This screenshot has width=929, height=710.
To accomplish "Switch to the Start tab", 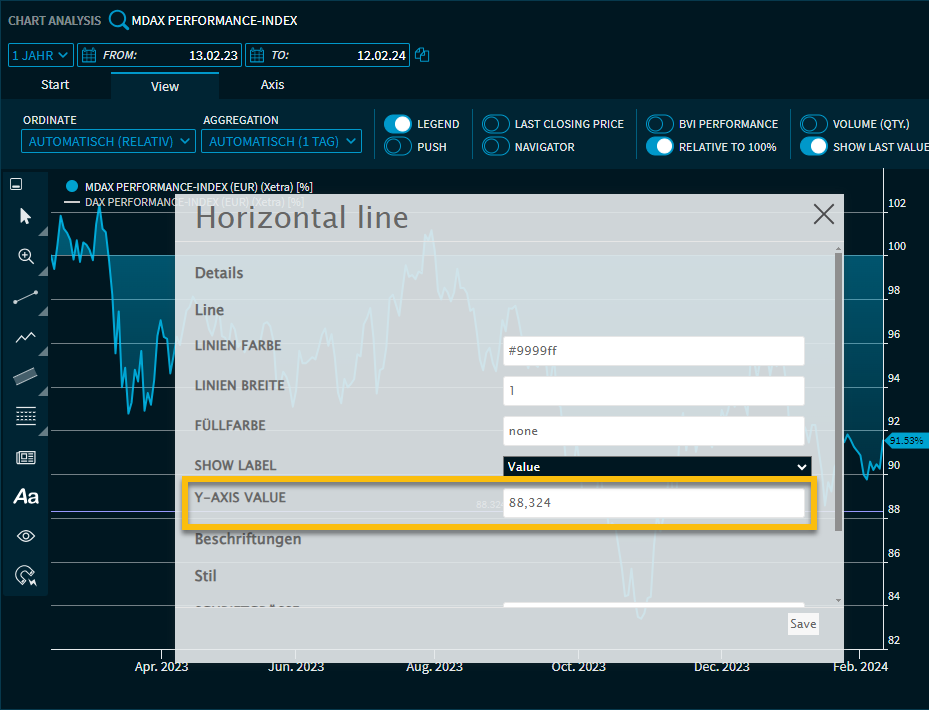I will coord(55,86).
